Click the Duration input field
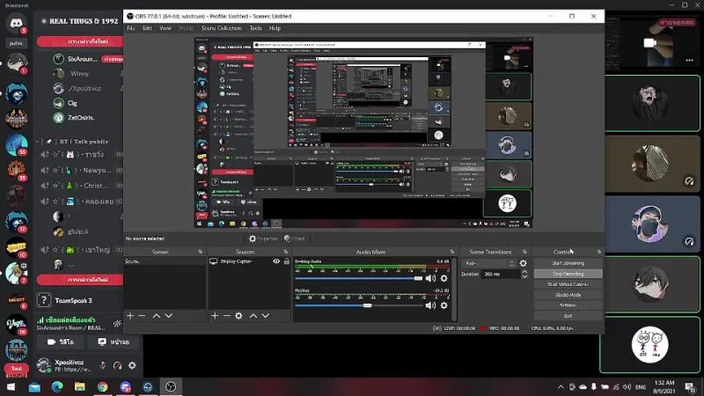The width and height of the screenshot is (704, 396). (500, 274)
